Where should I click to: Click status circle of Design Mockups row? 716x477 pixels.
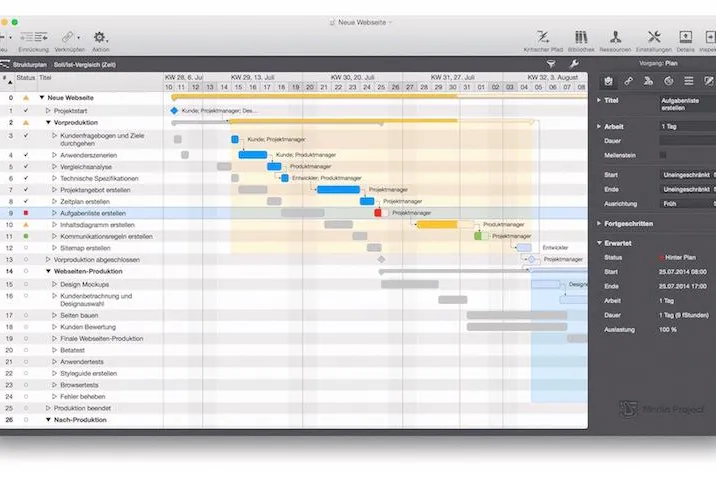click(26, 284)
